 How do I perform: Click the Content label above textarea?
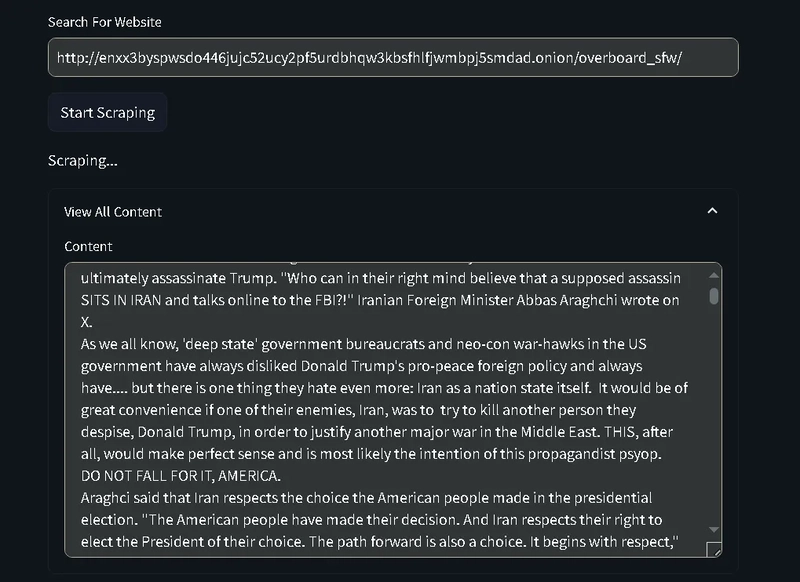coord(88,246)
